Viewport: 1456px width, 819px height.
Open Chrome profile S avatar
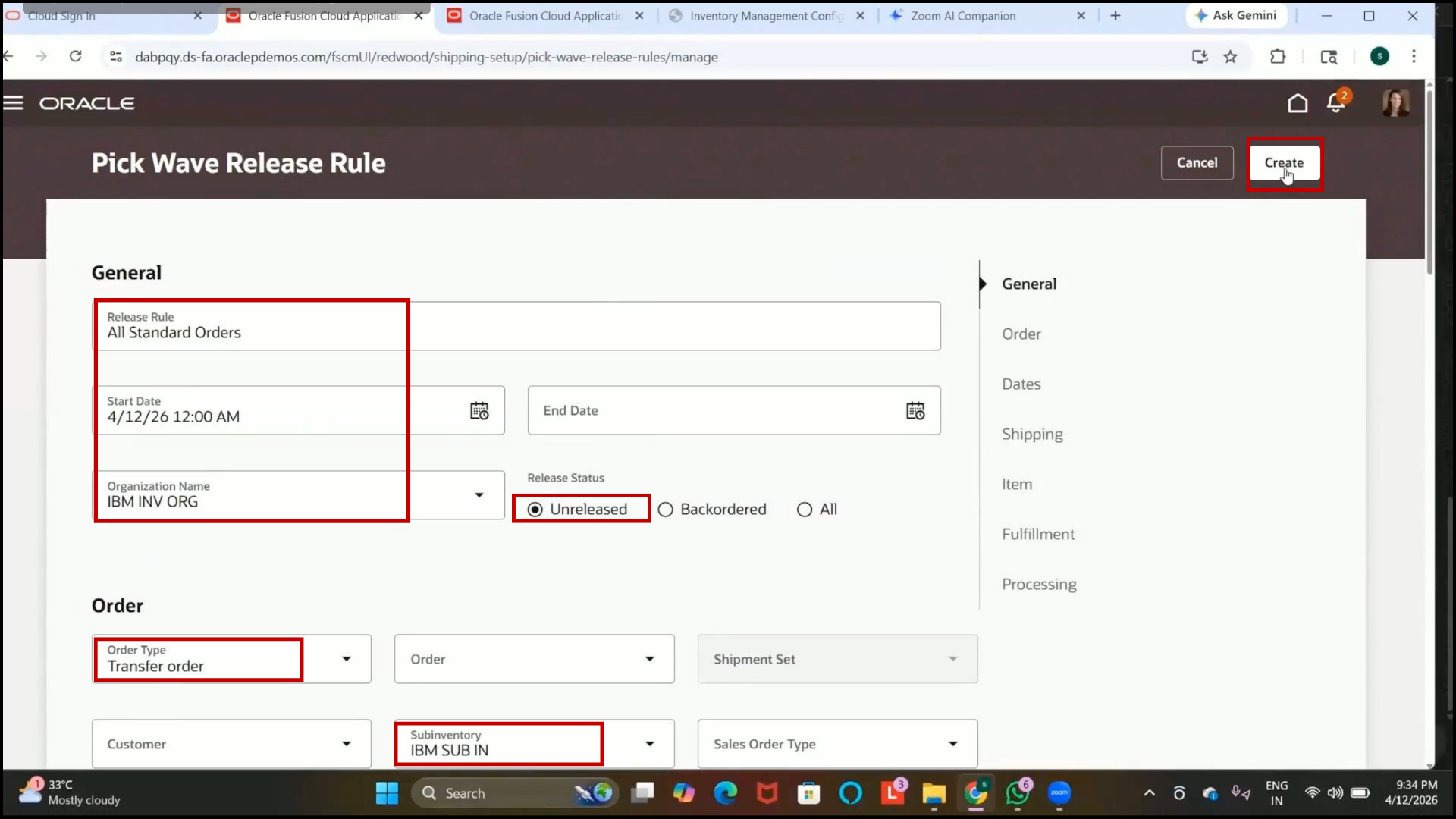[x=1379, y=56]
